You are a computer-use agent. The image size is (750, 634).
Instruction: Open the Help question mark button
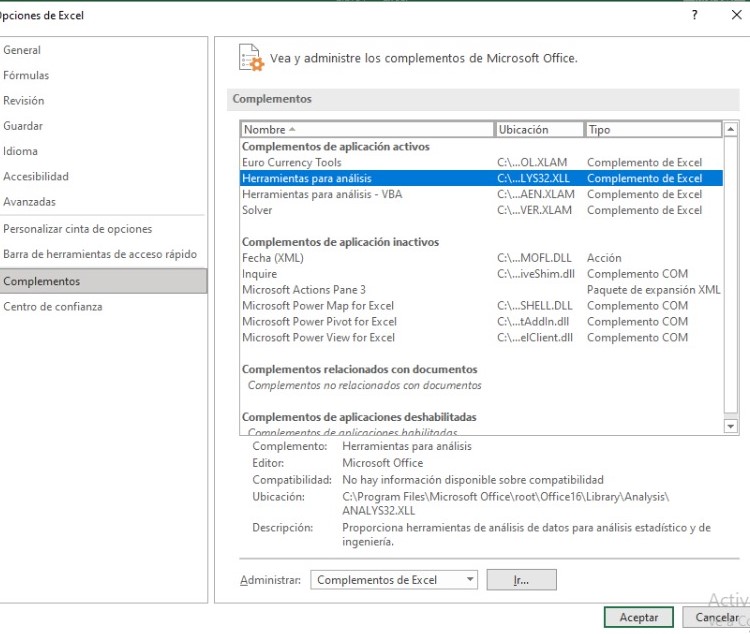click(x=695, y=15)
